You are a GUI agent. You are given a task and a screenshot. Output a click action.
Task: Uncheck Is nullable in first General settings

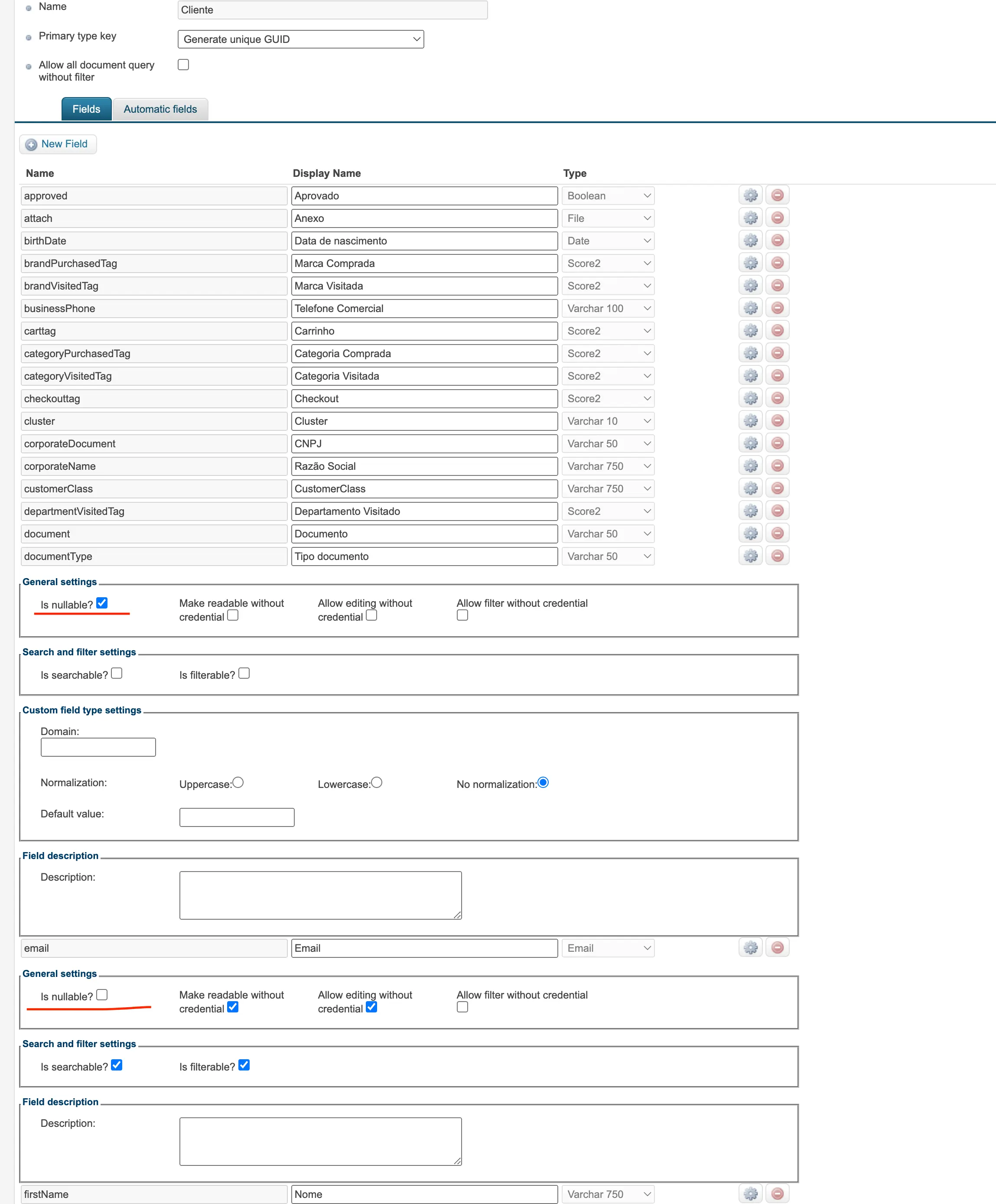coord(102,602)
